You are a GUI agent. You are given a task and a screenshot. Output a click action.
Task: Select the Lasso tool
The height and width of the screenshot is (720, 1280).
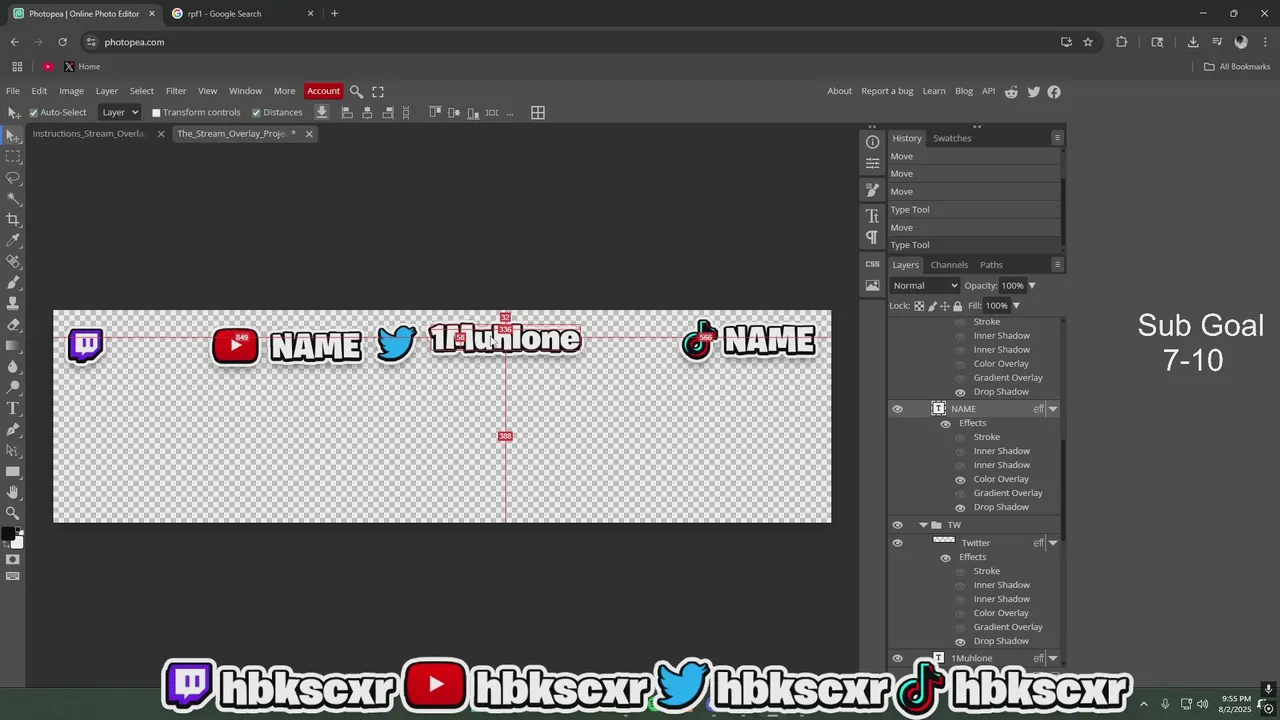13,177
